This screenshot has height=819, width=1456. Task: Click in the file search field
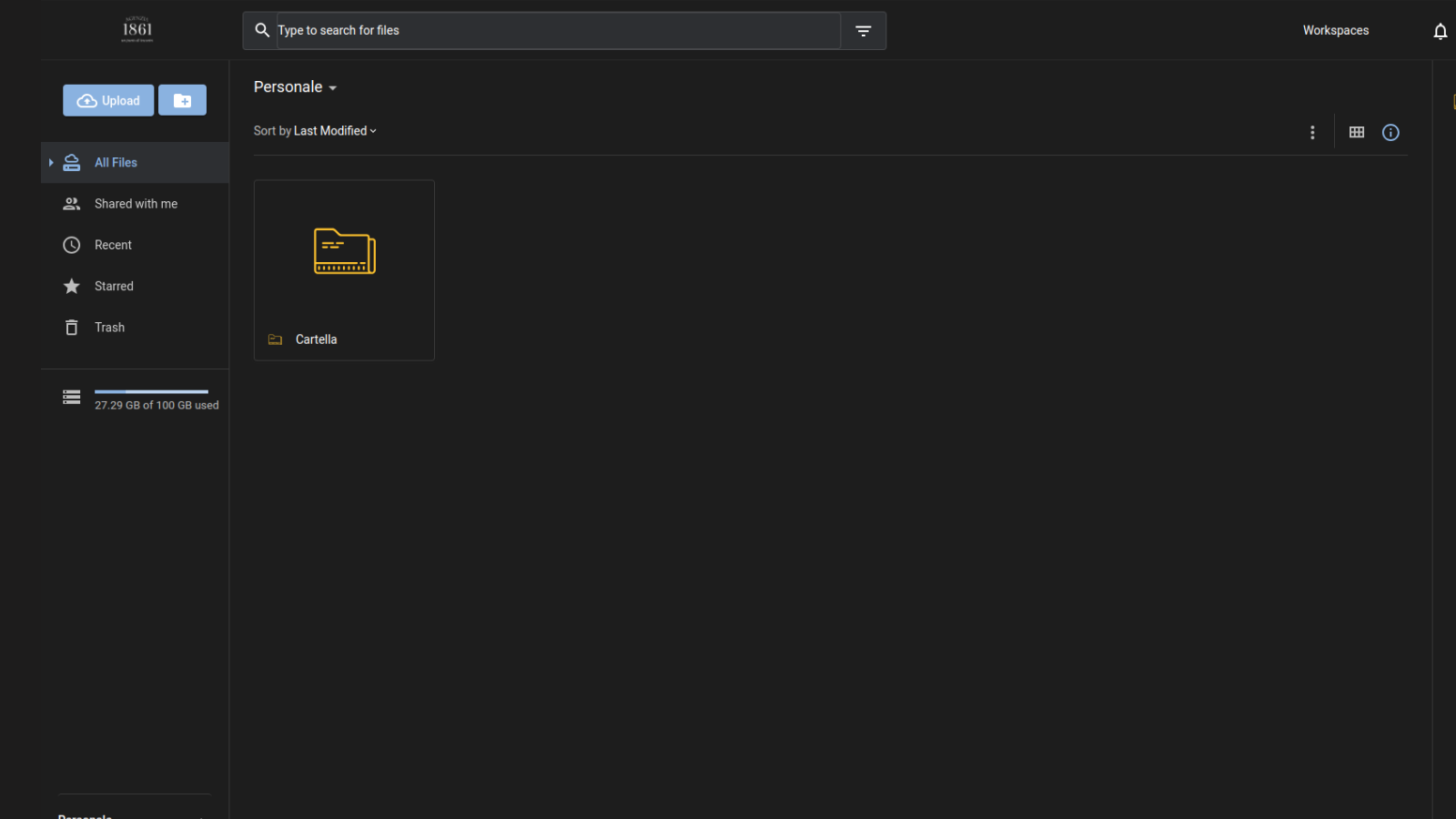[x=557, y=30]
